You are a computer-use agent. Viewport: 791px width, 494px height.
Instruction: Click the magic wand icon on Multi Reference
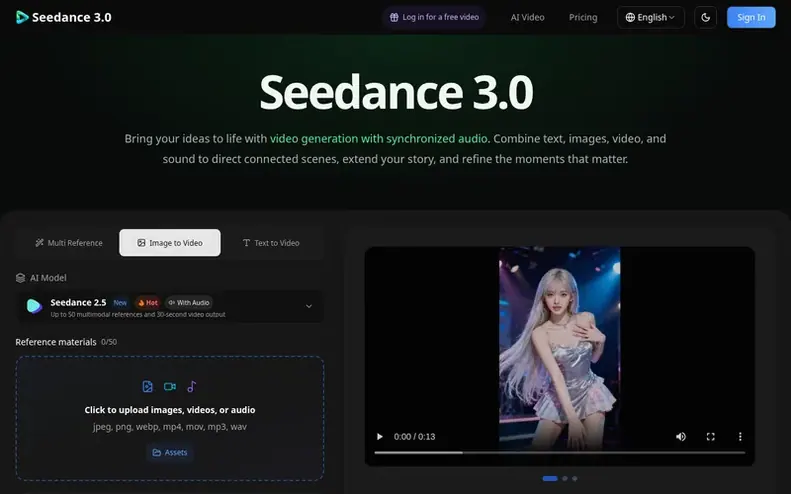[39, 243]
